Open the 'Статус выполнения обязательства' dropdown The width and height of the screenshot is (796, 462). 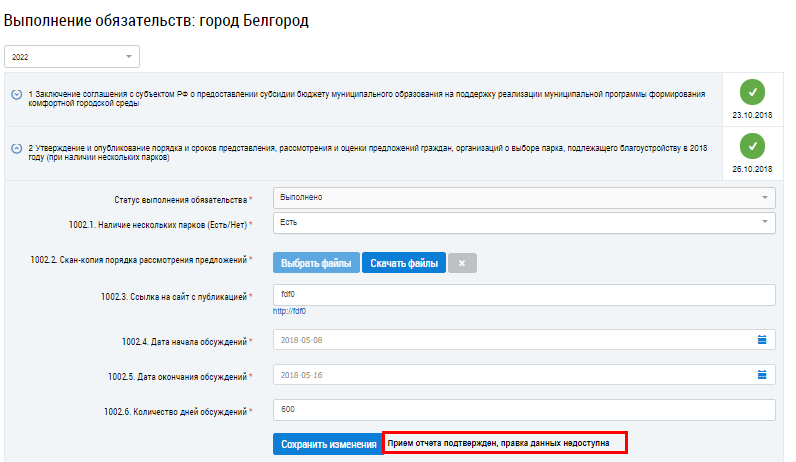pyautogui.click(x=524, y=197)
